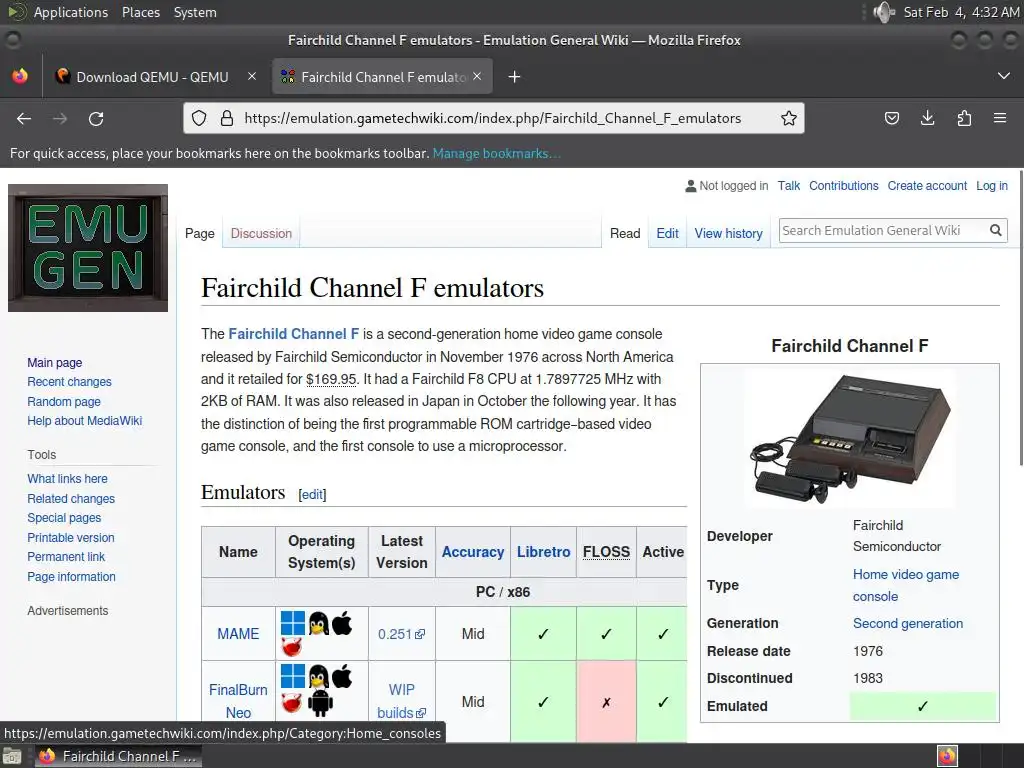Open Printable version link
Viewport: 1024px width, 768px height.
(x=71, y=537)
